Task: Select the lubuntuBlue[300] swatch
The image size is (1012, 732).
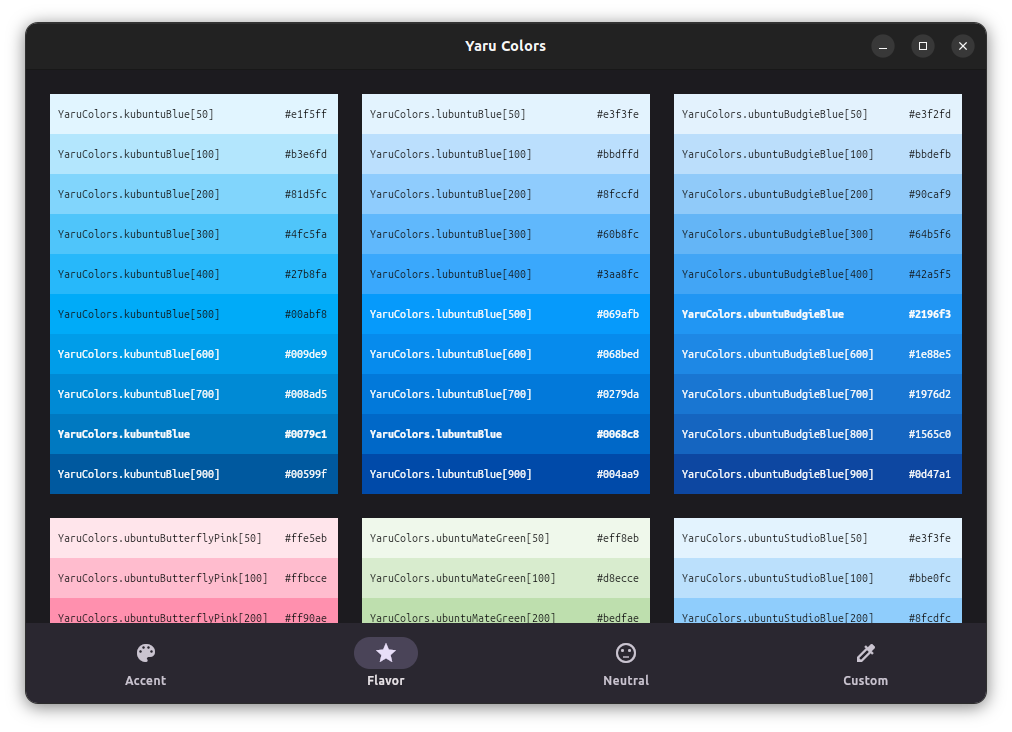Action: [x=506, y=234]
